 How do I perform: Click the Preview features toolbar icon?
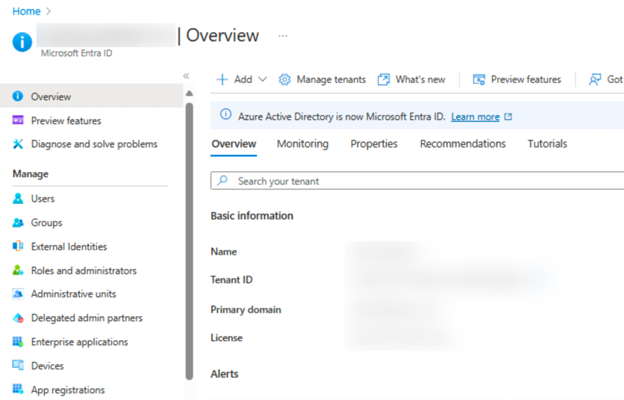[479, 80]
